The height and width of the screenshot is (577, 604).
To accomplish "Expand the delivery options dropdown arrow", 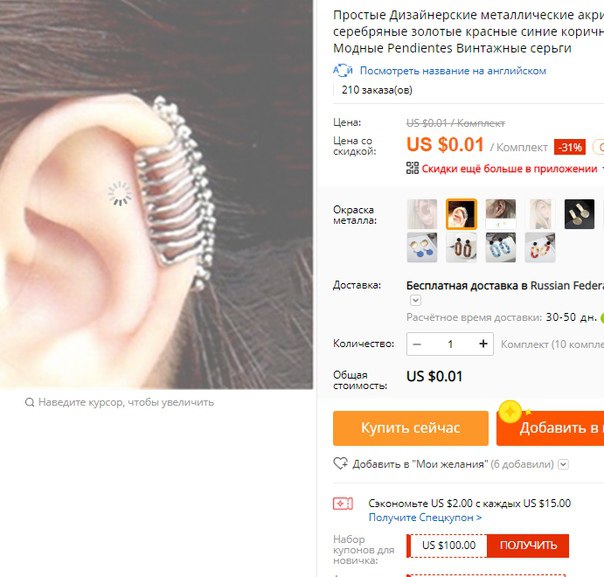I will 415,300.
